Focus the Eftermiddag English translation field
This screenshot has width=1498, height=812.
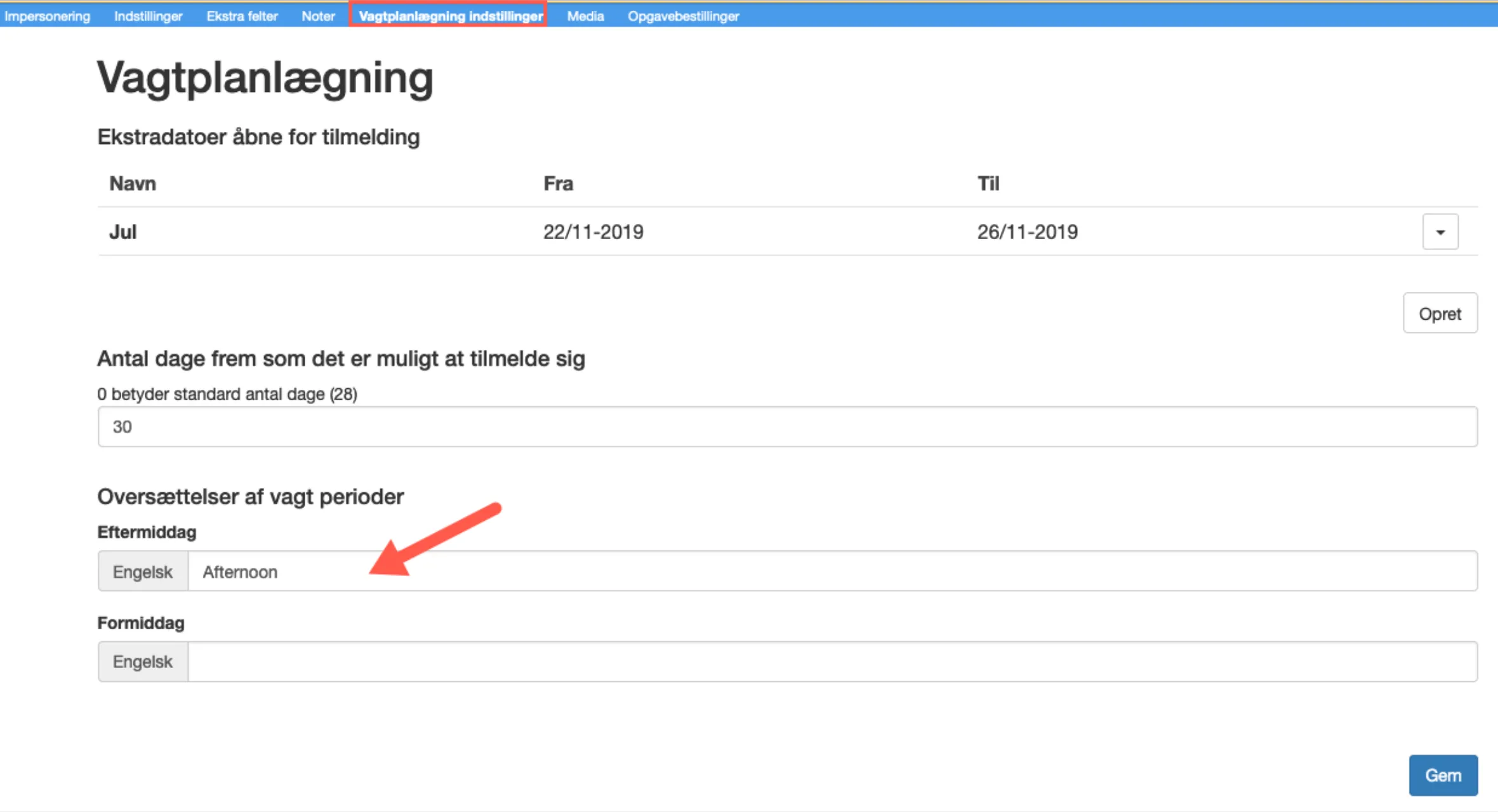[x=832, y=572]
